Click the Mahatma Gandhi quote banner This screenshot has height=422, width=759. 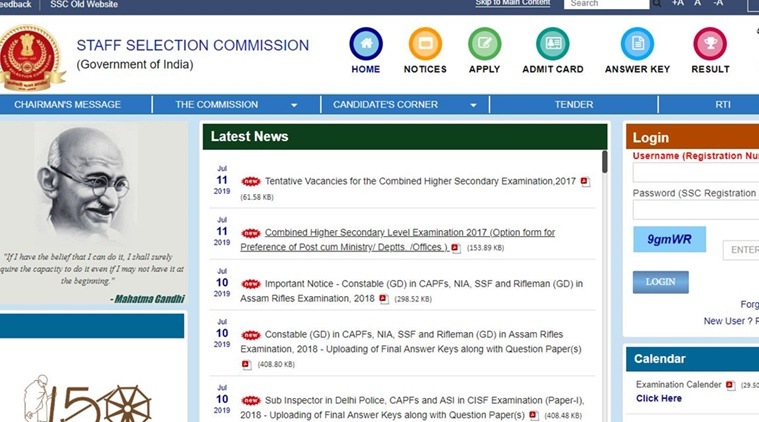[x=93, y=213]
